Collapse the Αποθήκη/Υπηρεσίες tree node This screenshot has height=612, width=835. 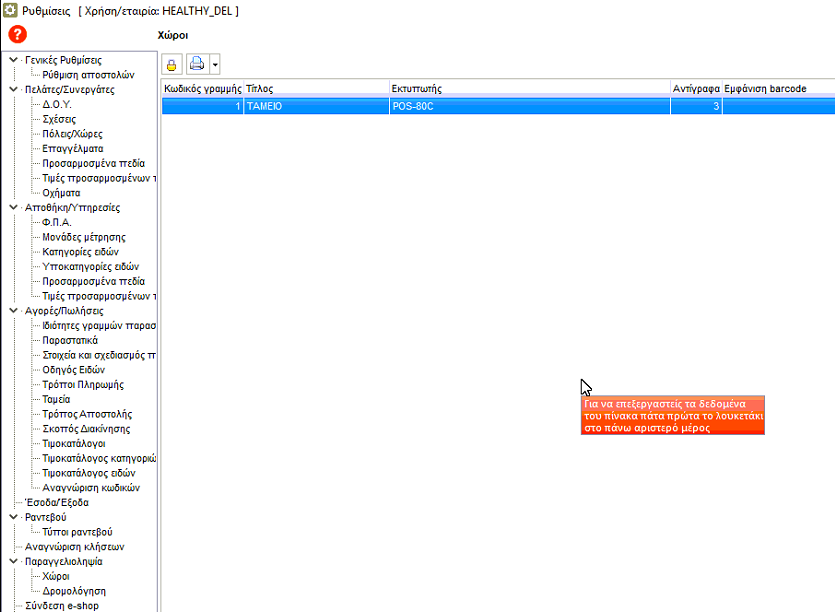(13, 208)
